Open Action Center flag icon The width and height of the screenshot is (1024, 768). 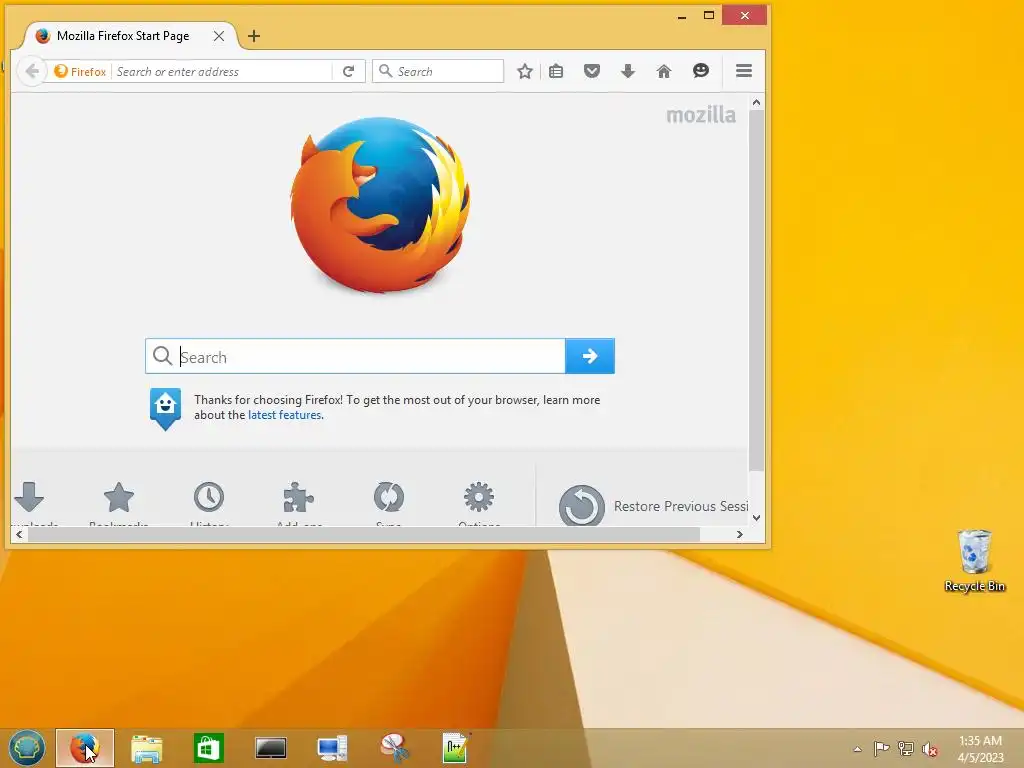(x=881, y=748)
